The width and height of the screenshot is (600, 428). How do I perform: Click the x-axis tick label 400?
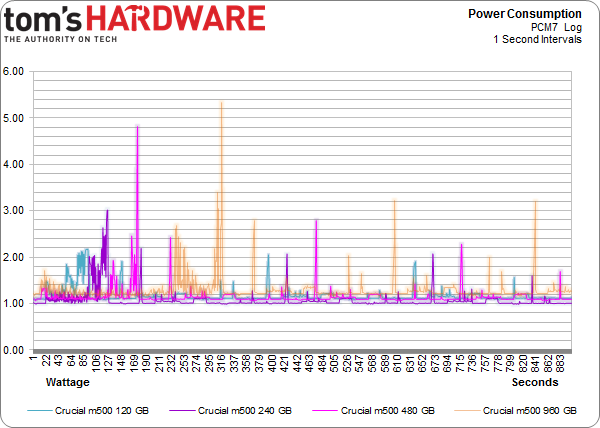[271, 363]
